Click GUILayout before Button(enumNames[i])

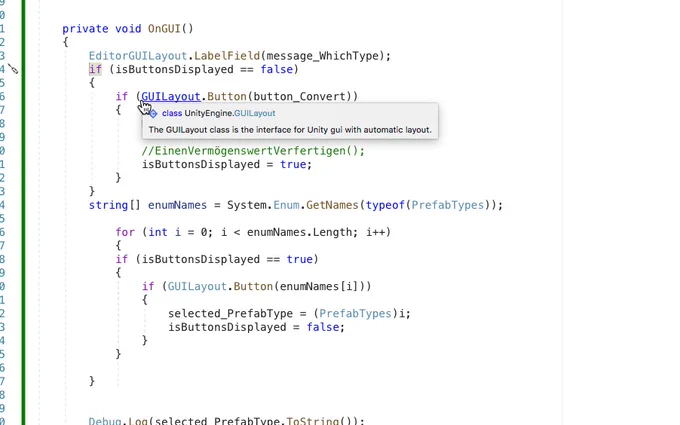[x=197, y=286]
